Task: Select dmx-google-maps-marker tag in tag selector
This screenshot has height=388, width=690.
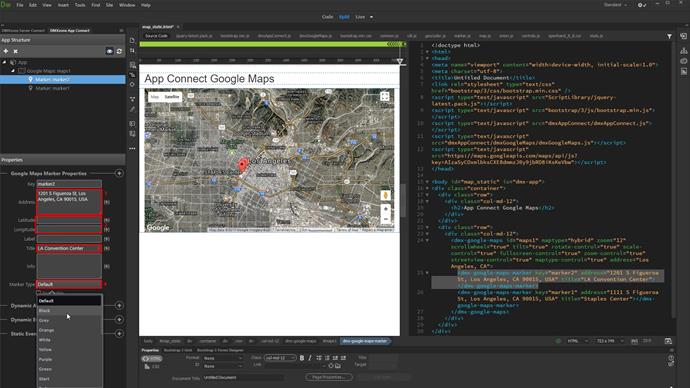Action: click(365, 341)
